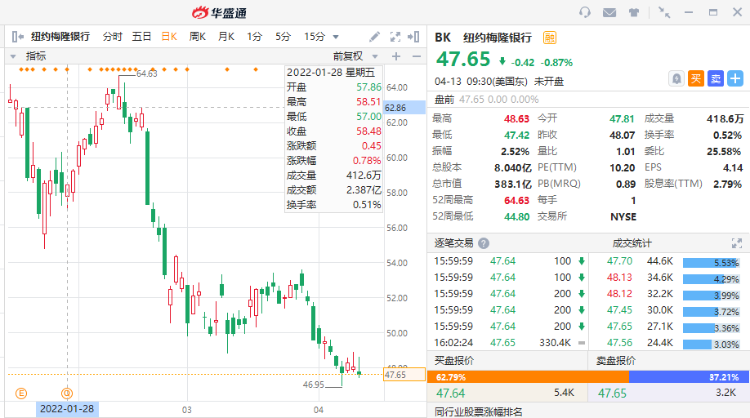Screen dimensions: 750x418
Task: Select the 五日 chart tab
Action: (142, 37)
